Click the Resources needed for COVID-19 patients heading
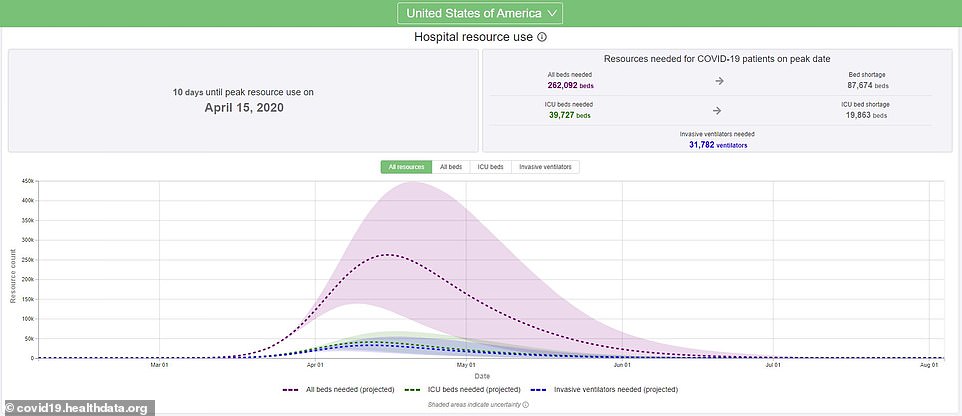 [x=717, y=59]
